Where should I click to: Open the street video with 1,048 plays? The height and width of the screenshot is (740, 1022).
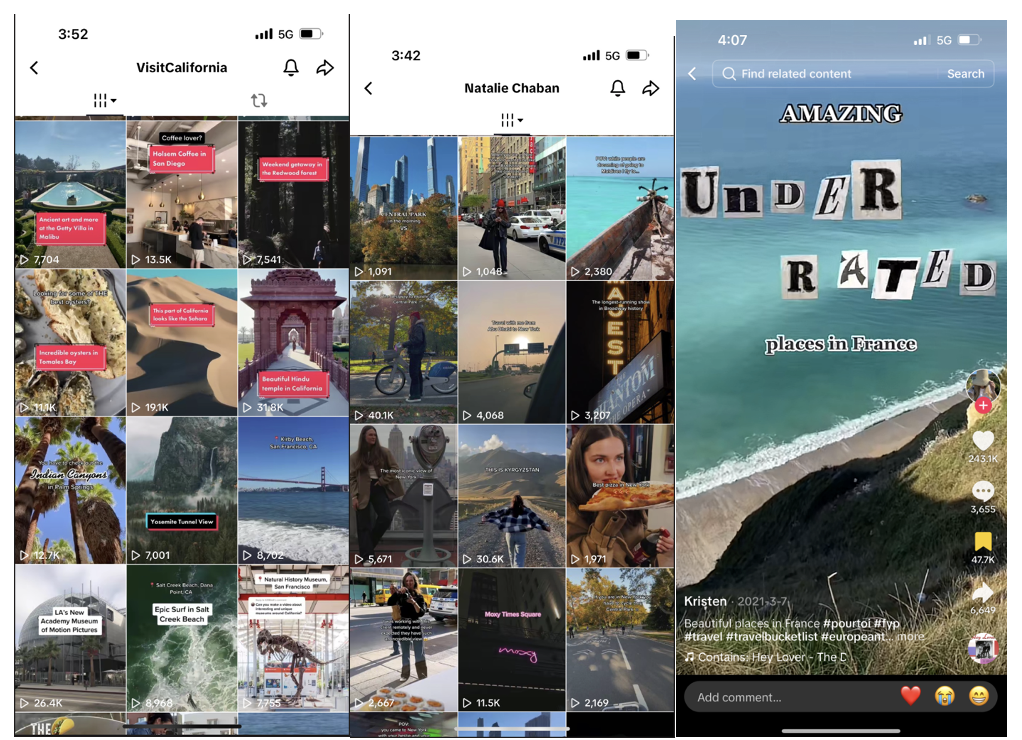[512, 208]
